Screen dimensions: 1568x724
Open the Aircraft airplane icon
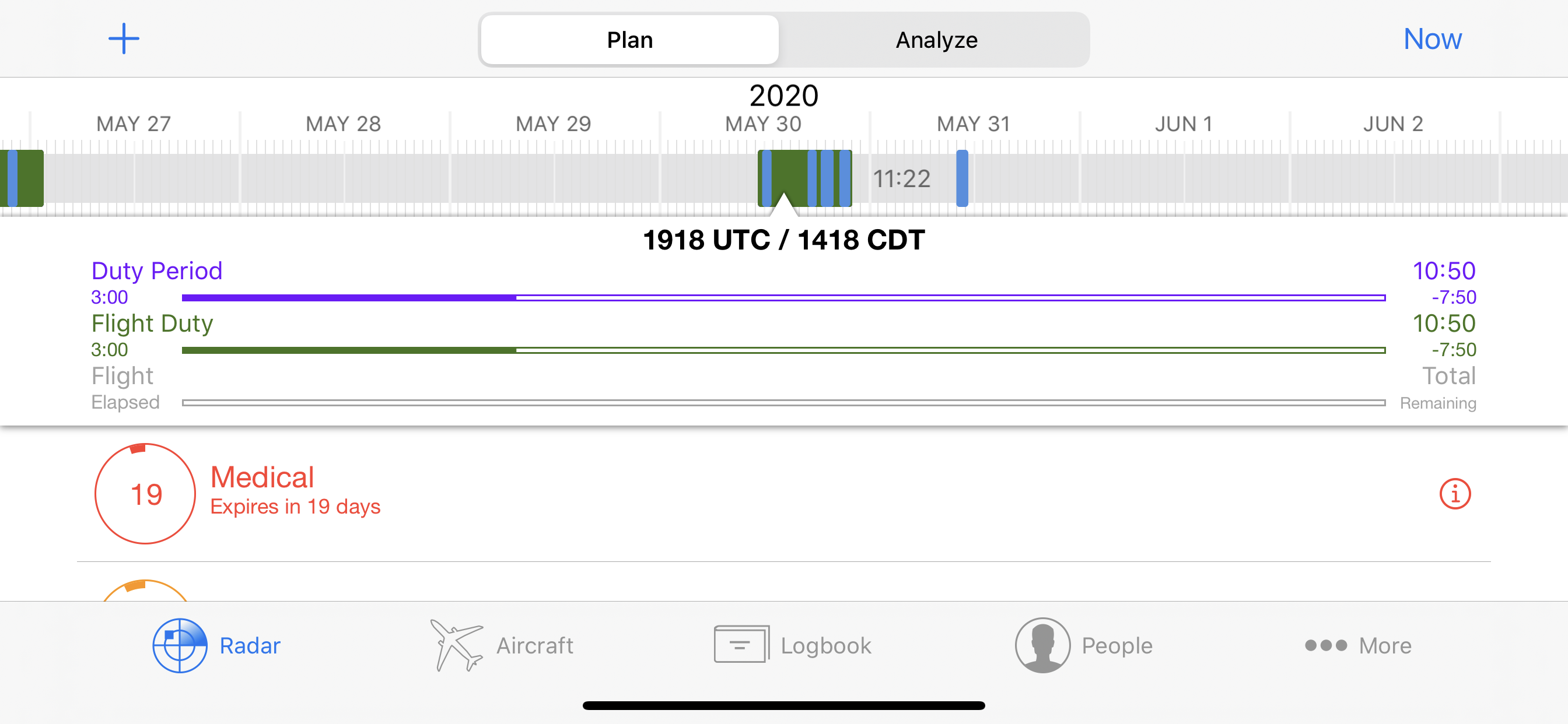pos(456,645)
